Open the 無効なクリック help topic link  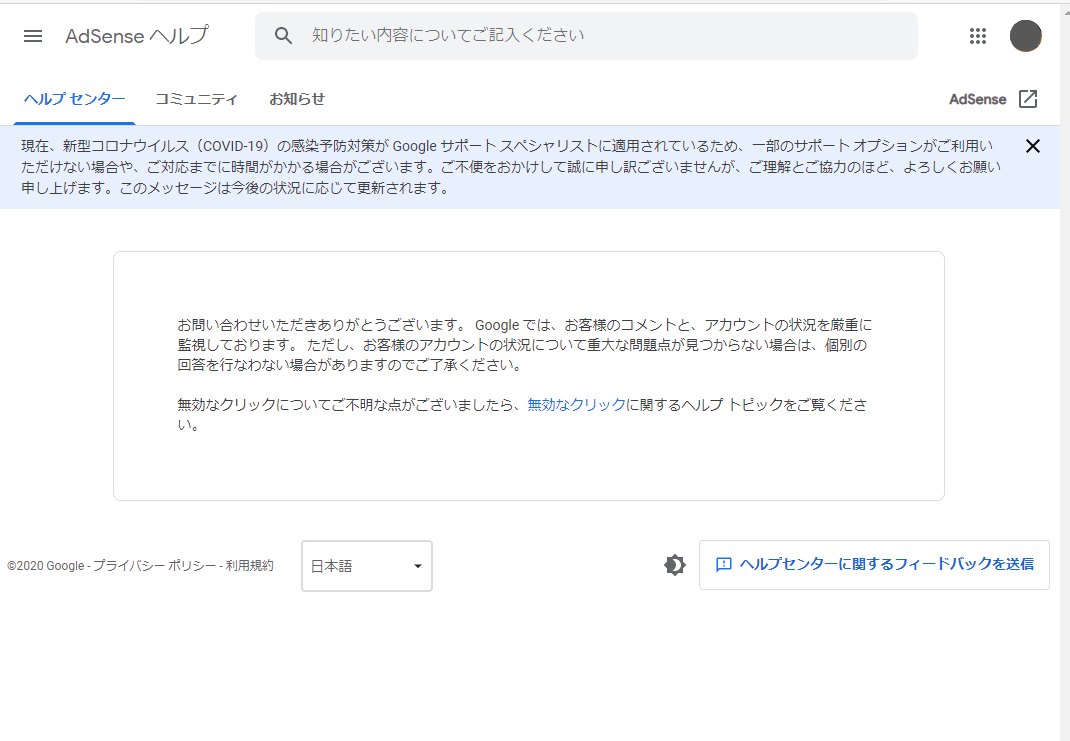click(x=576, y=405)
